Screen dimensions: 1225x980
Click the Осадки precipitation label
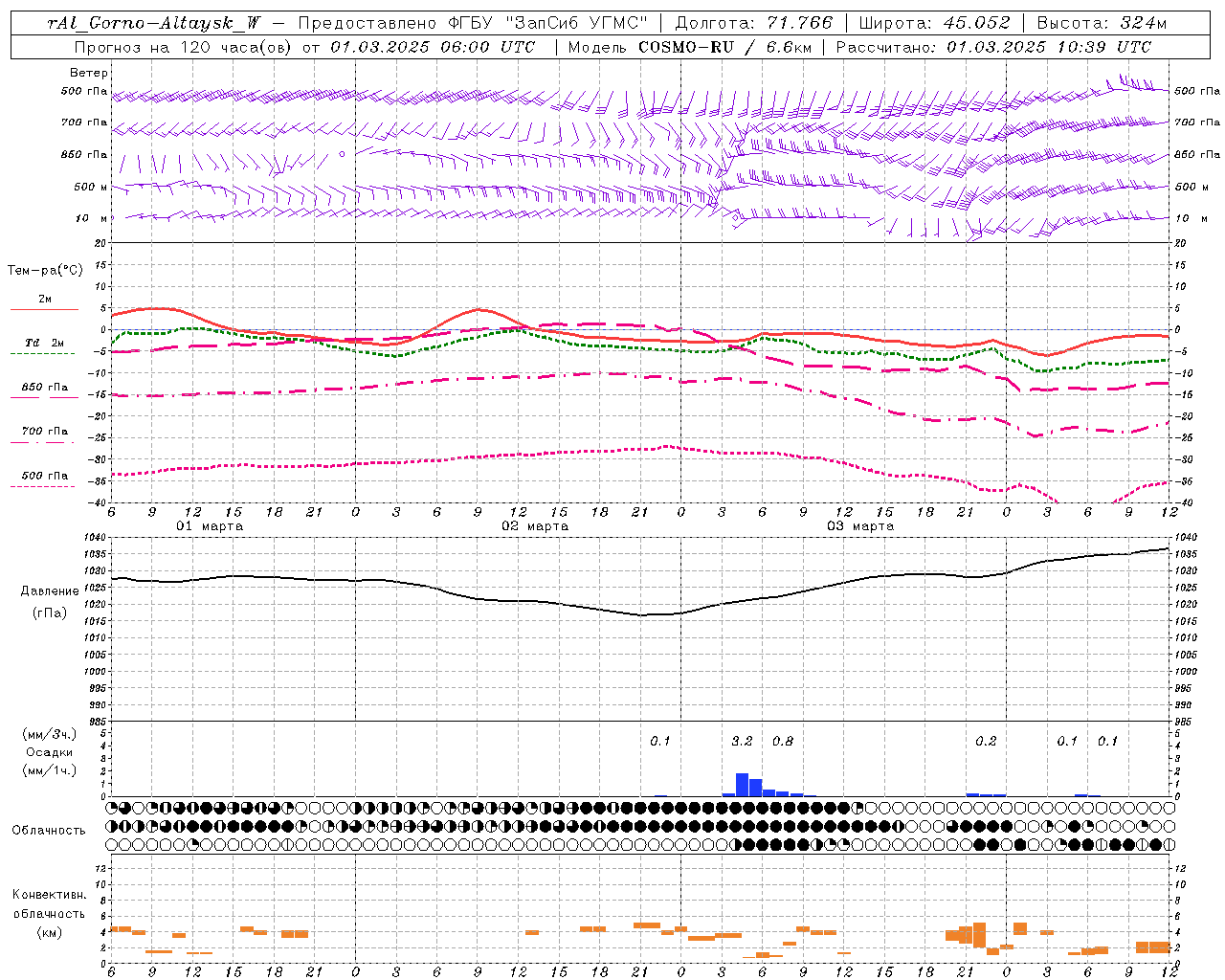50,752
